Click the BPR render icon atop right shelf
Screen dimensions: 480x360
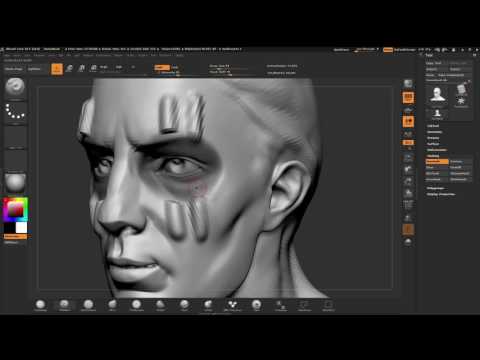tap(408, 83)
